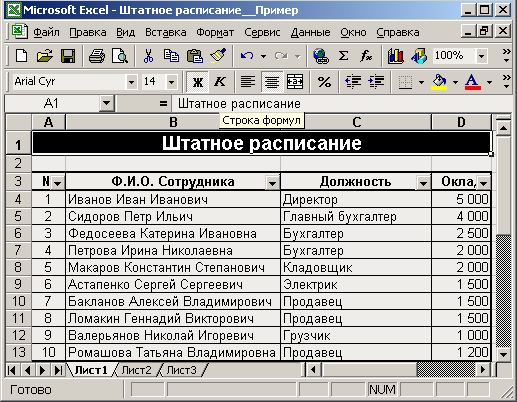
Task: Apply fill color with the paint bucket
Action: [439, 81]
